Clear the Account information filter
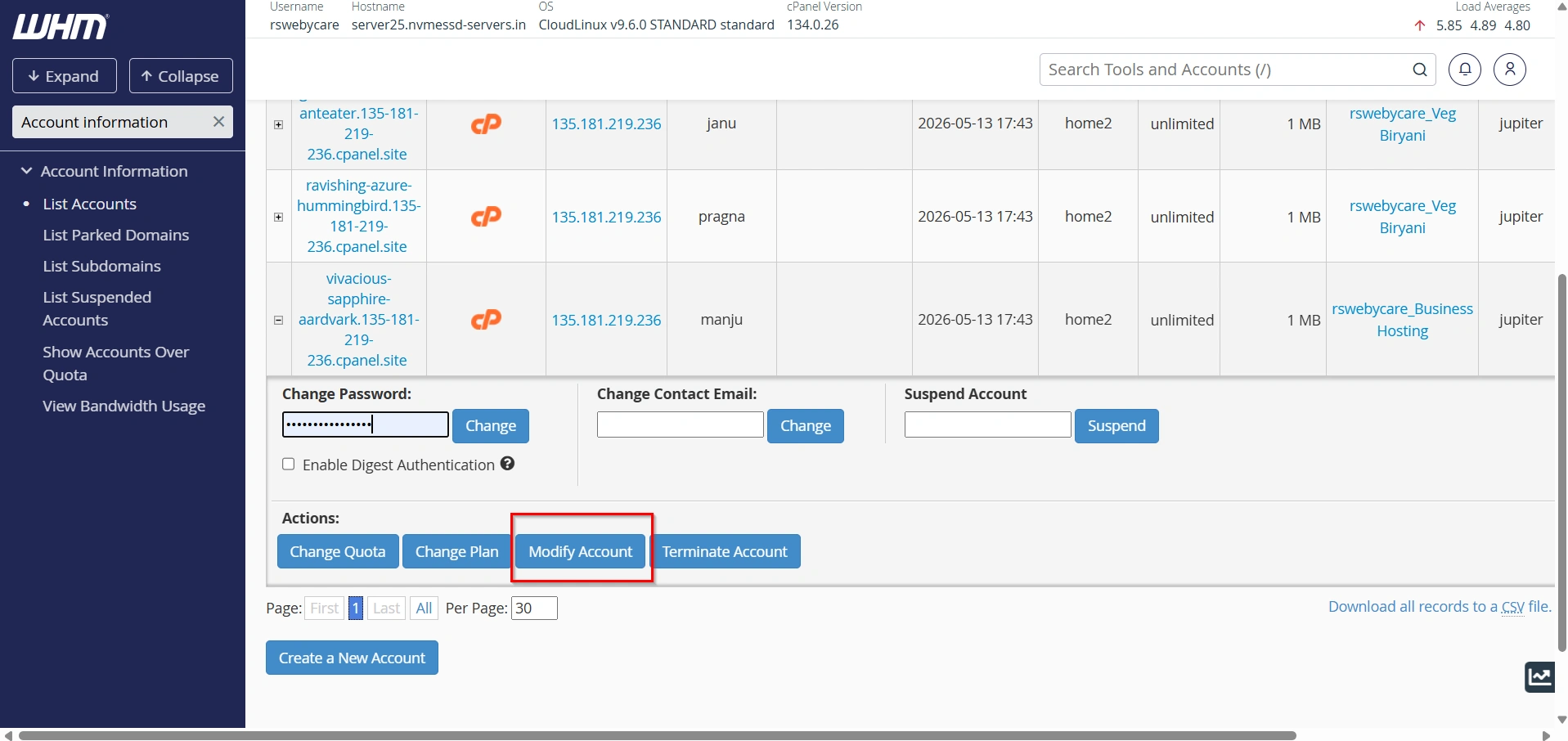The image size is (1568, 741). pos(218,122)
